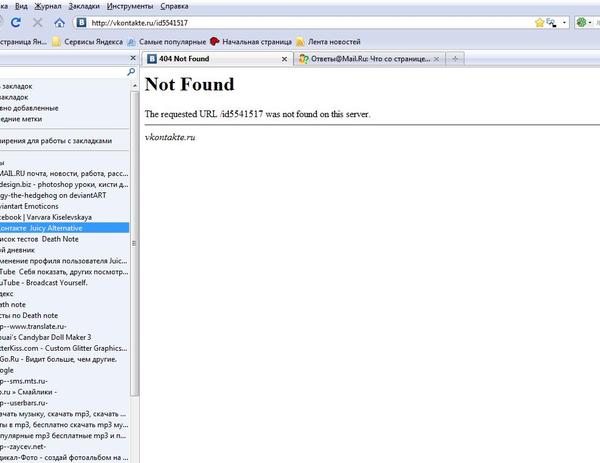The image size is (600, 463).
Task: Open the Журнал menu
Action: [48, 7]
